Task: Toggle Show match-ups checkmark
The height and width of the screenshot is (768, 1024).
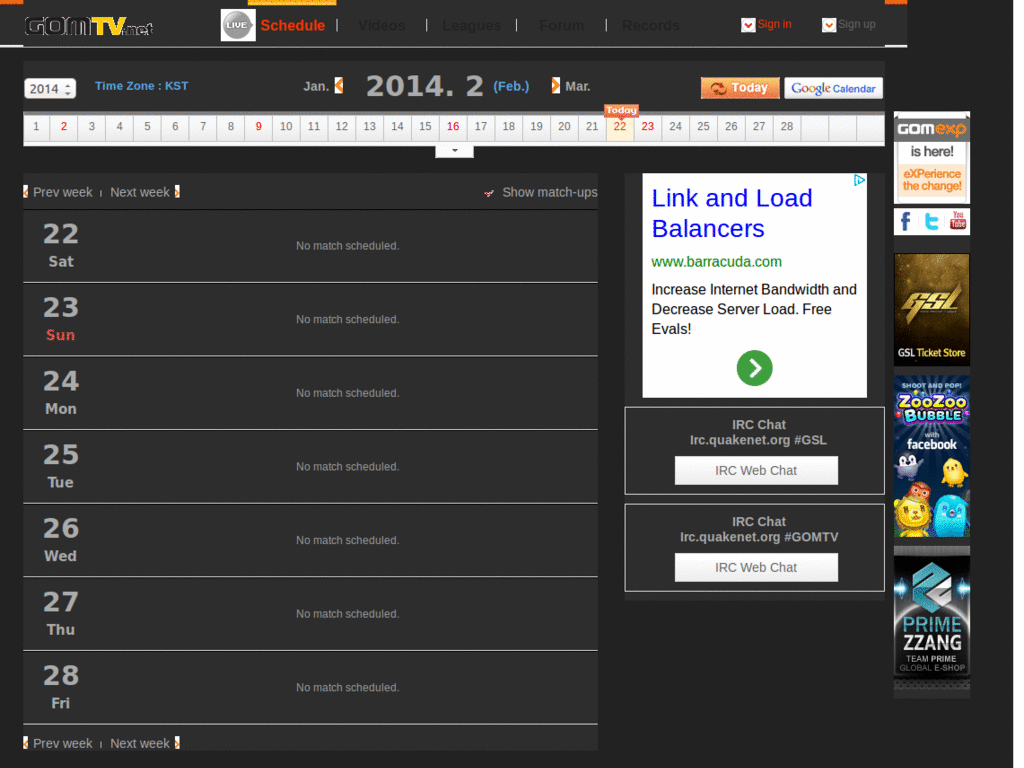Action: [x=488, y=193]
